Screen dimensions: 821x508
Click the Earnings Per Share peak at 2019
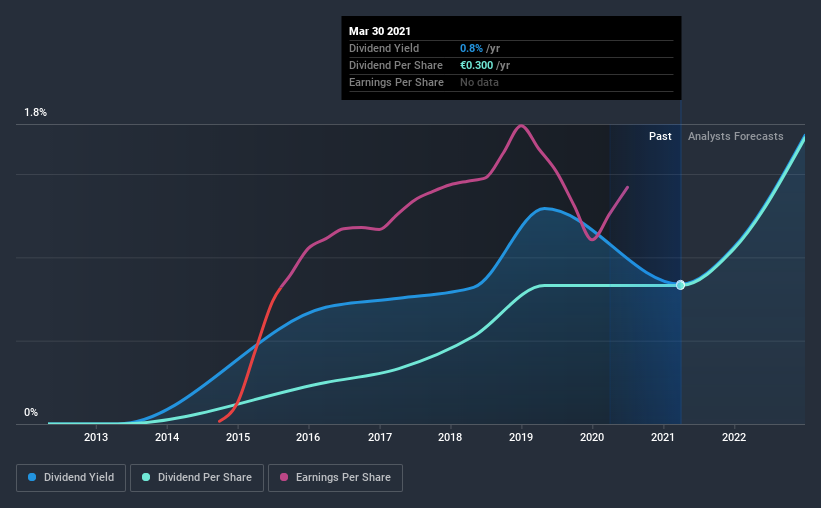point(521,126)
